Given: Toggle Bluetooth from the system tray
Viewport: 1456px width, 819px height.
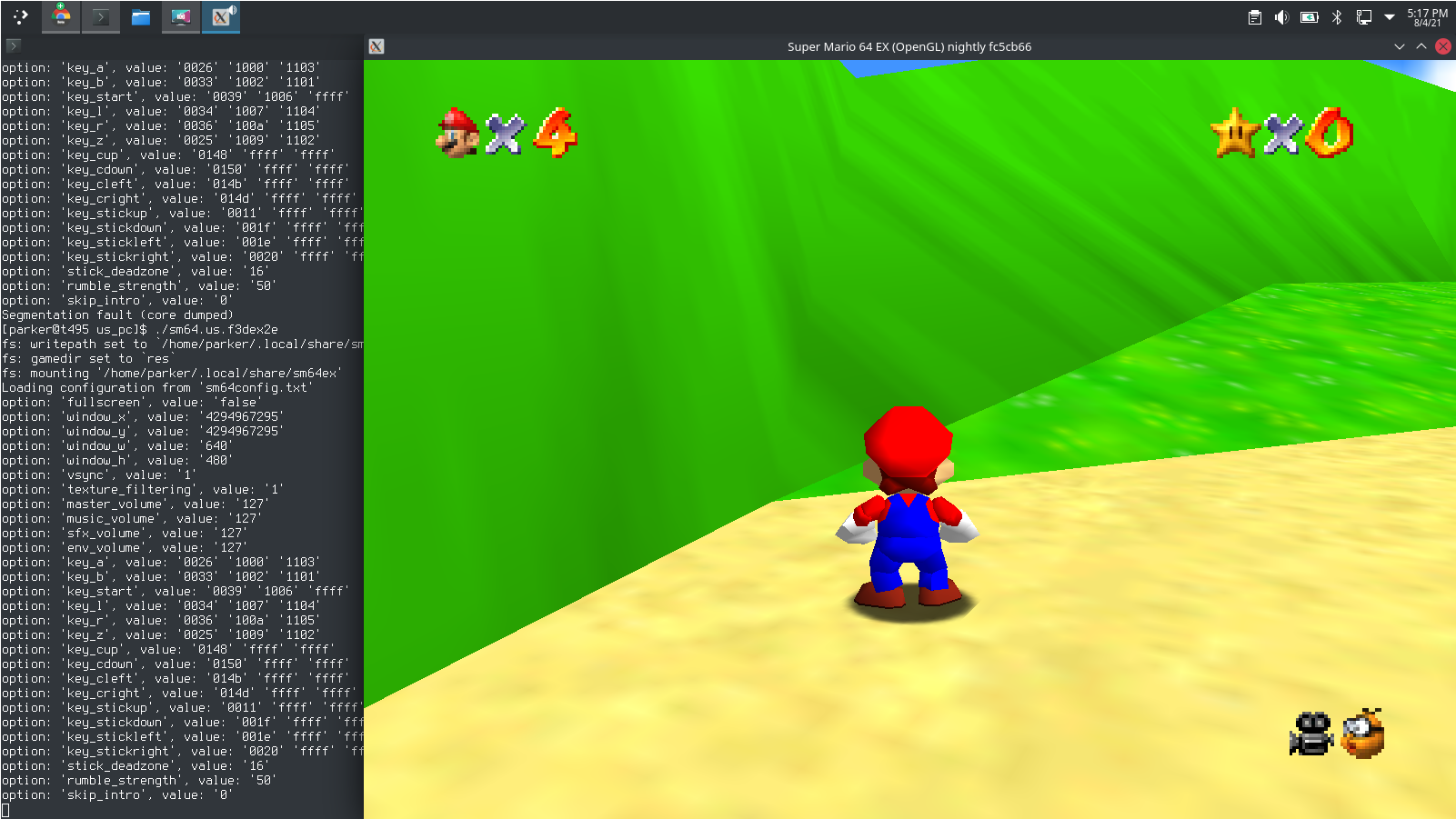Looking at the screenshot, I should tap(1337, 16).
